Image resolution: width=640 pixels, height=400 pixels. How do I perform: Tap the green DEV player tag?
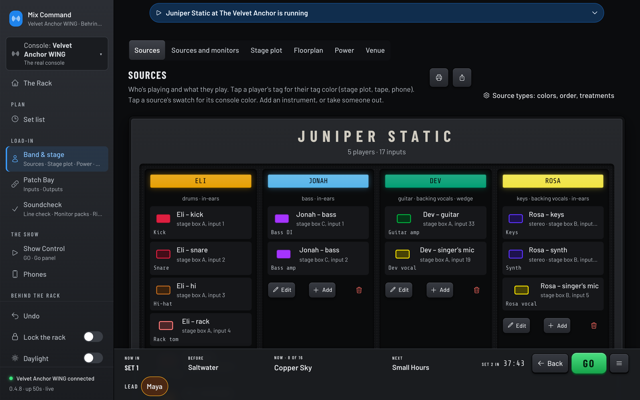coord(436,181)
